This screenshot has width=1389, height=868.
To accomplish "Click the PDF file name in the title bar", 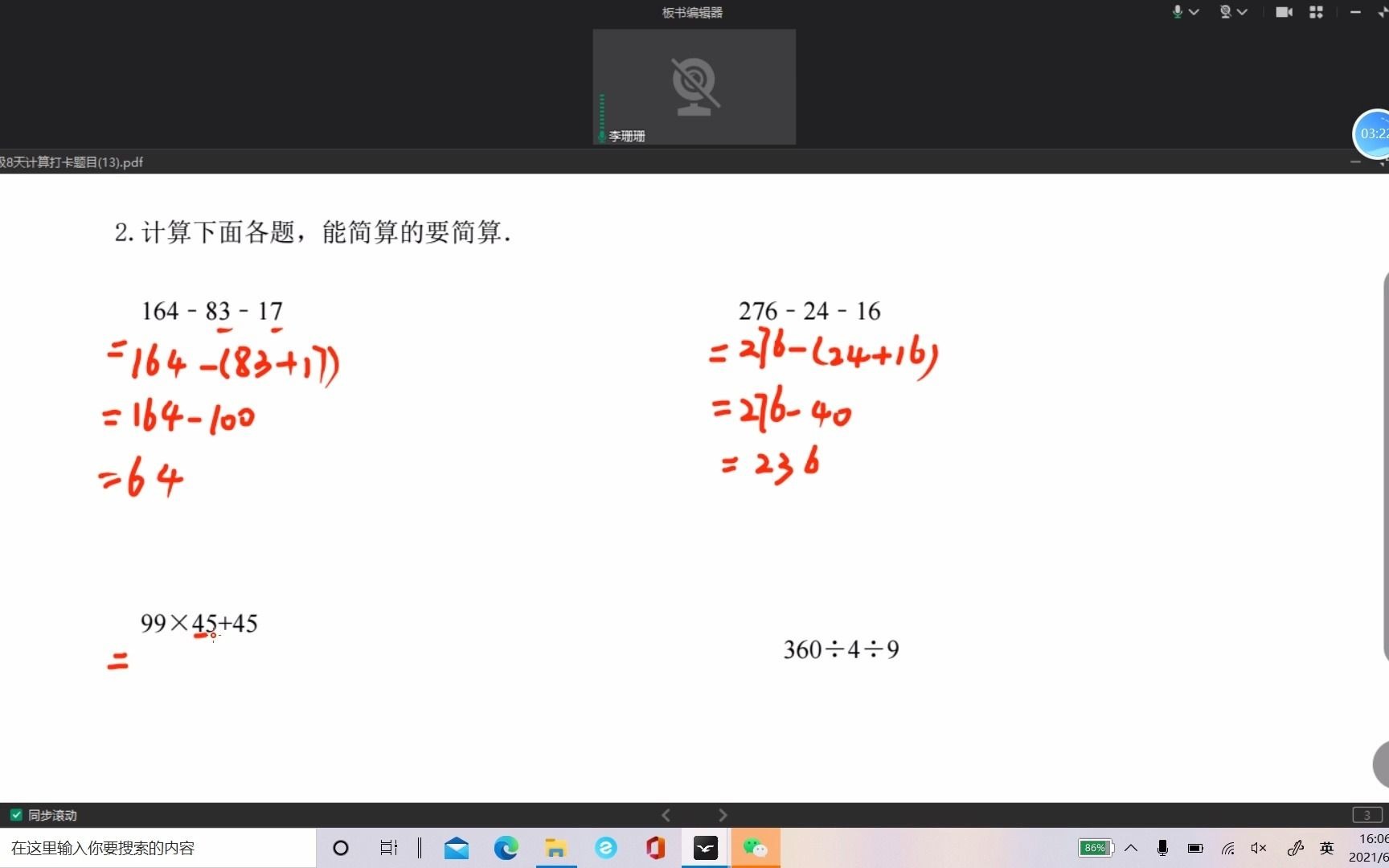I will (72, 162).
